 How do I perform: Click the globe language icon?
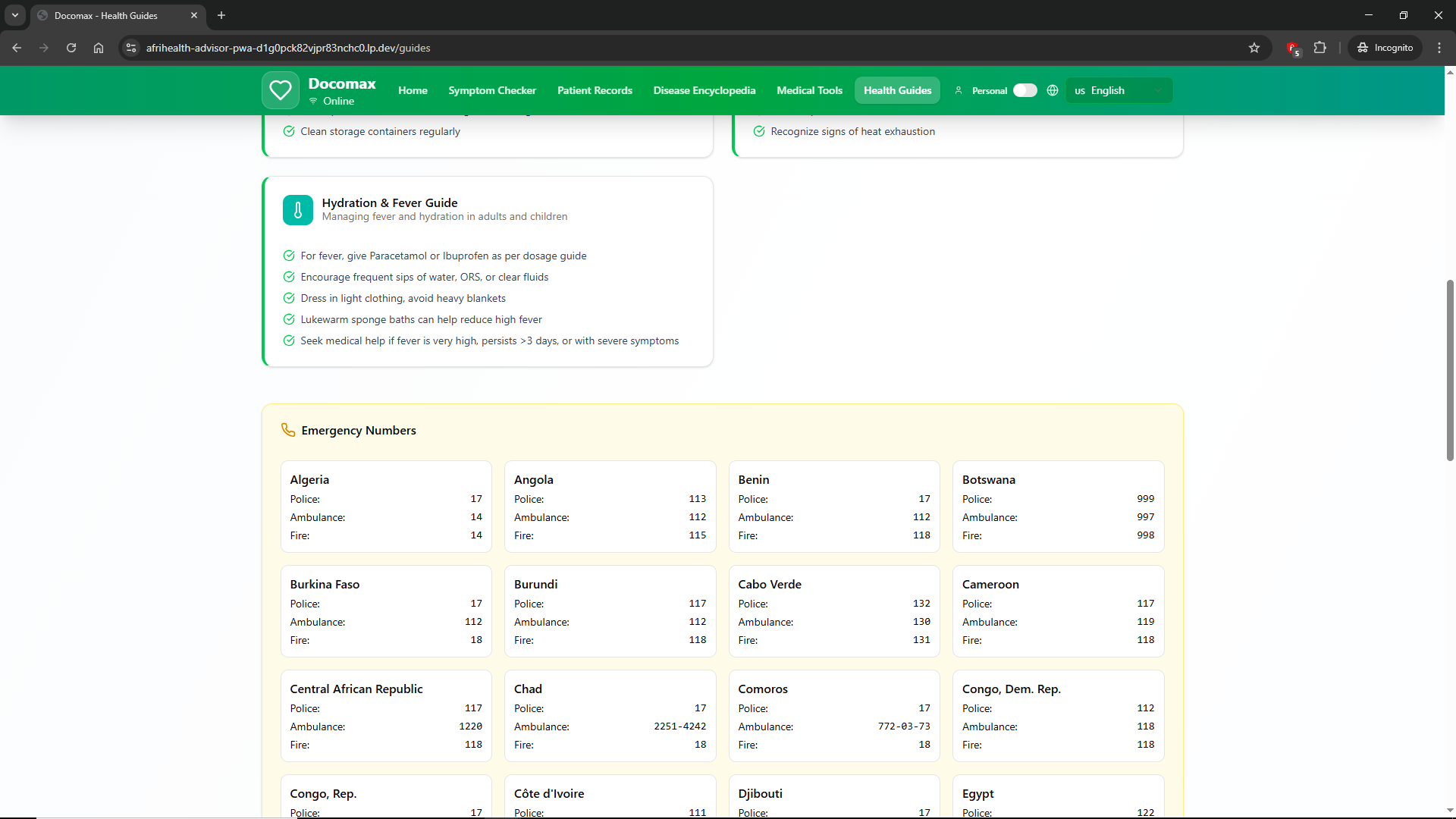[1053, 90]
